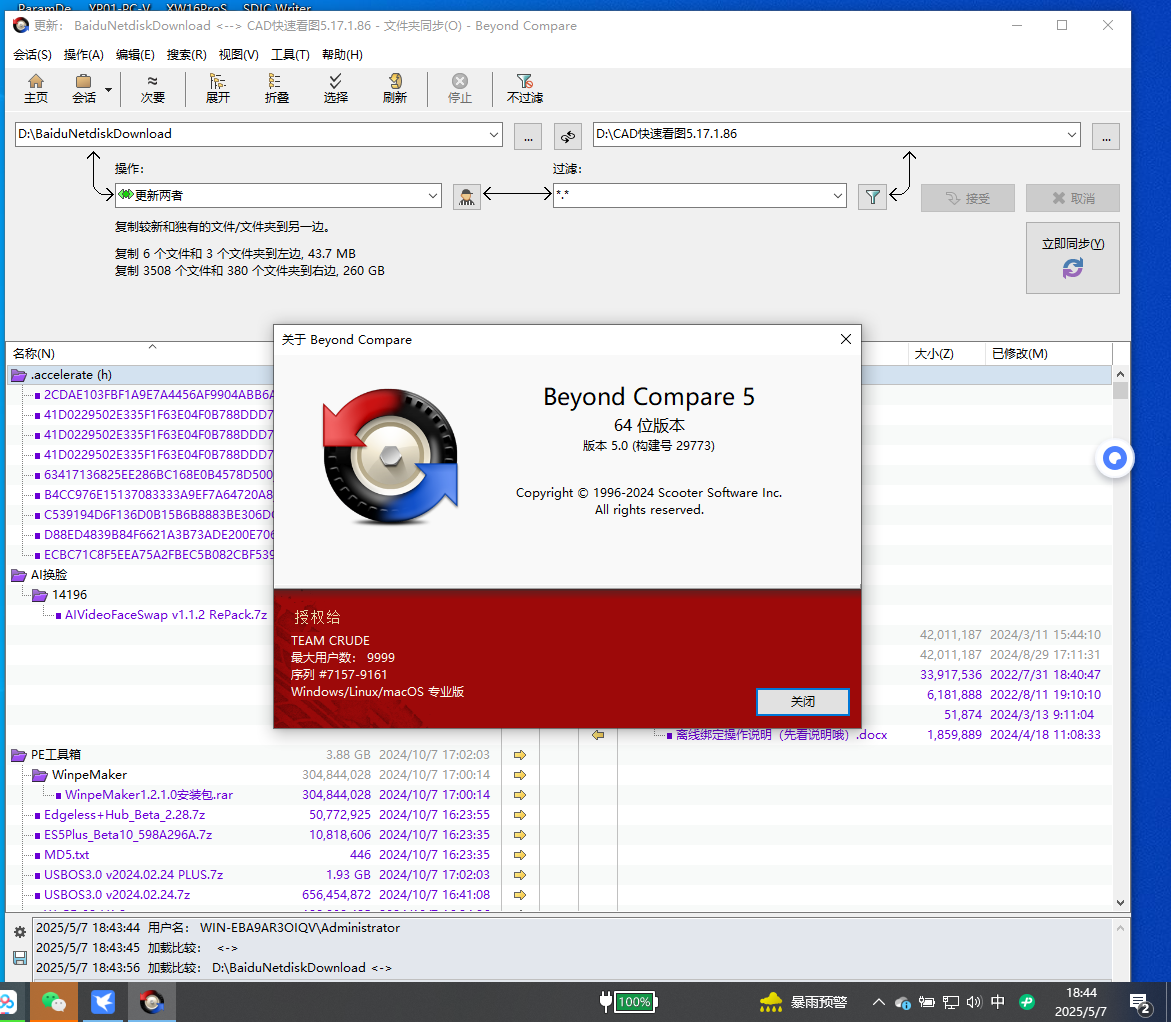Collapse the WinpeMaker folder
Image resolution: width=1171 pixels, height=1022 pixels.
point(40,775)
